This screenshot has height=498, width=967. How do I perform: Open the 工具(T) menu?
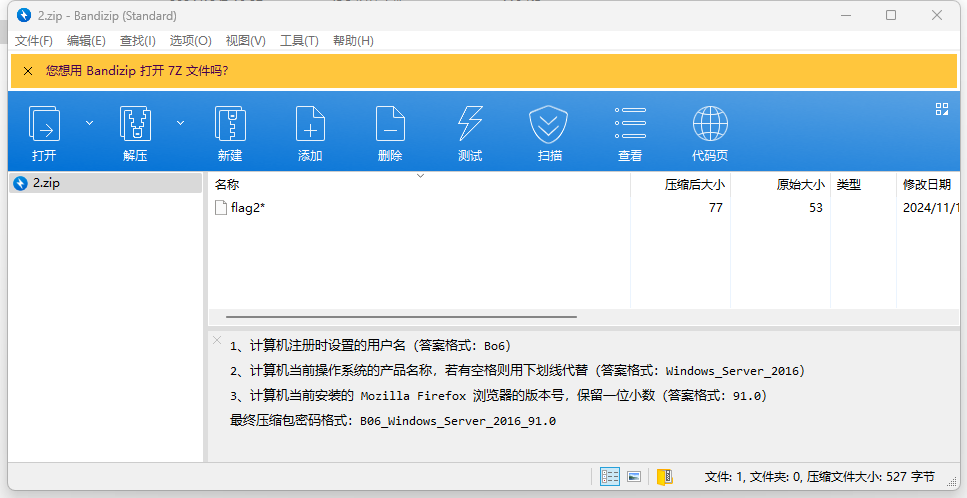(x=299, y=41)
